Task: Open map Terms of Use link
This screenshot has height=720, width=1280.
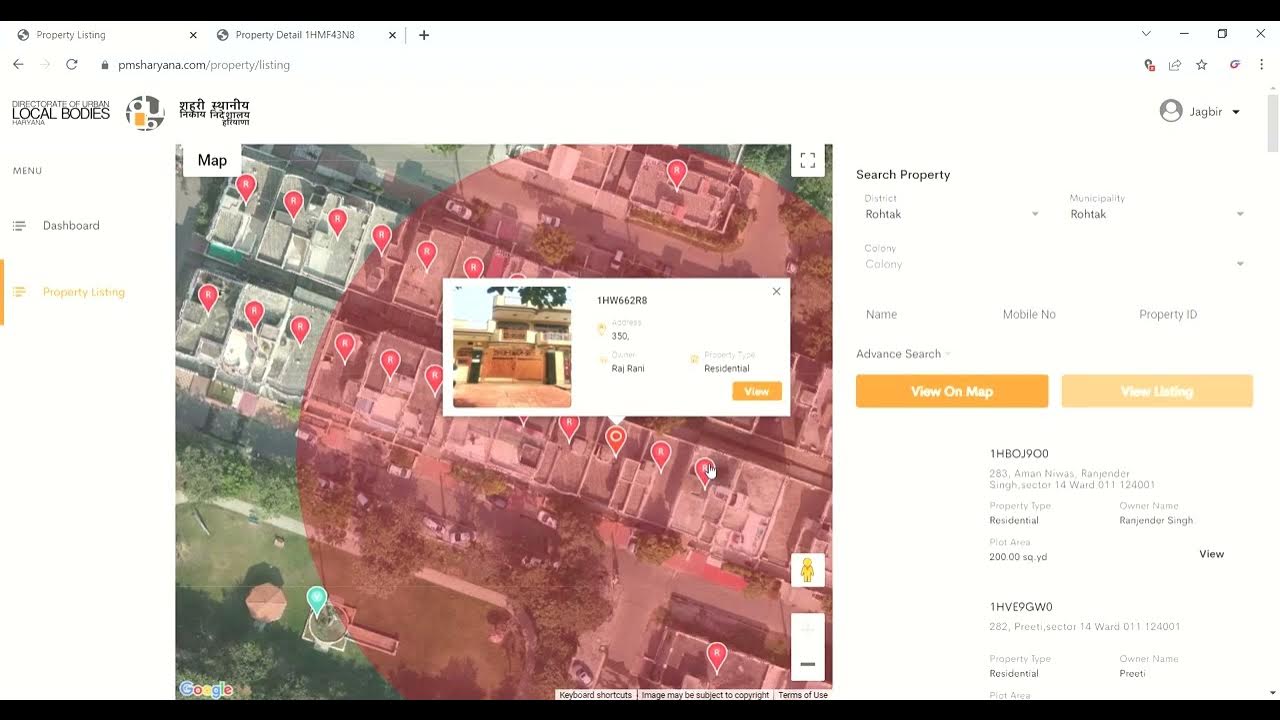Action: [x=803, y=695]
